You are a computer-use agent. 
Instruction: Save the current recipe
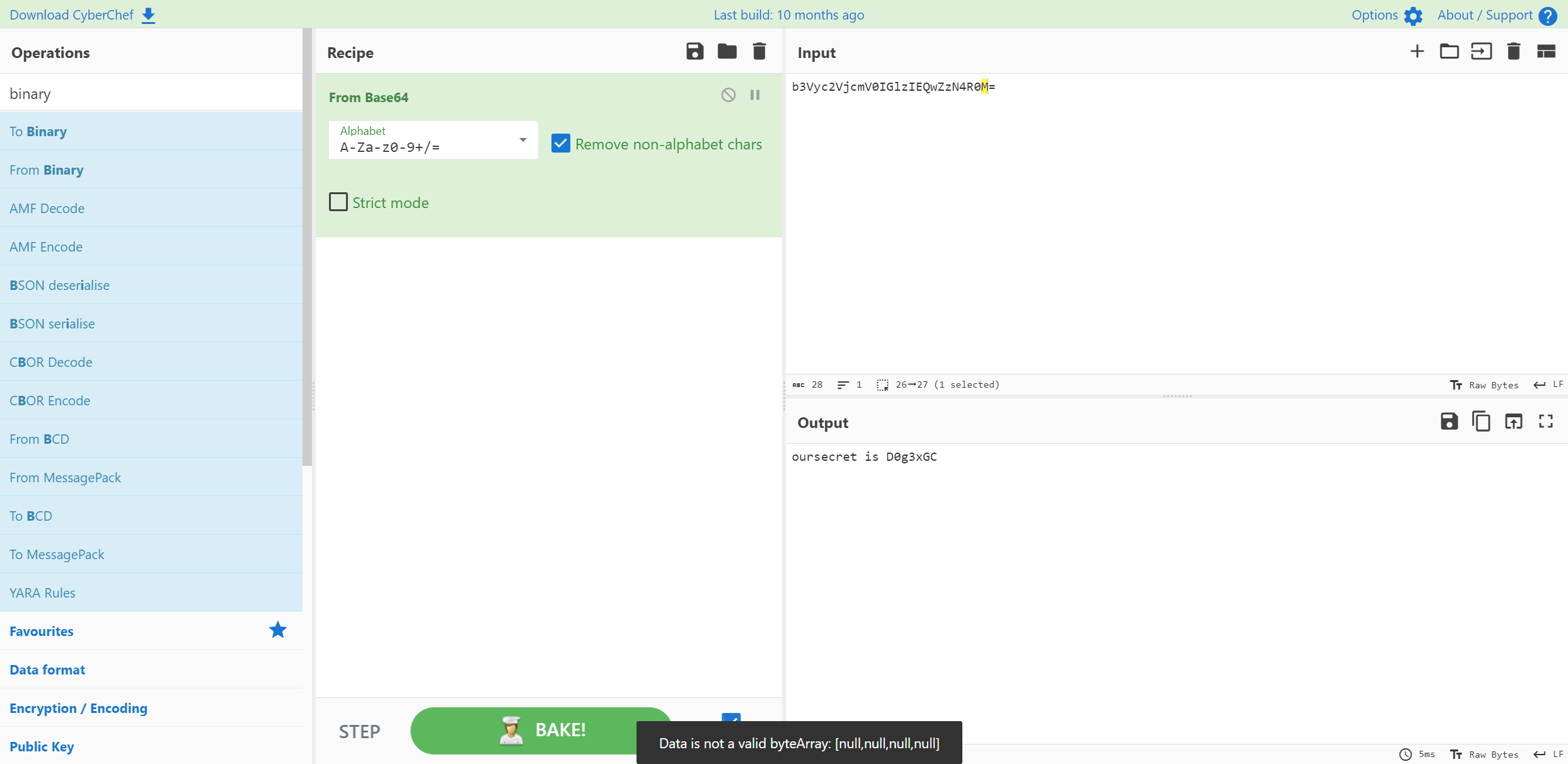coord(695,52)
